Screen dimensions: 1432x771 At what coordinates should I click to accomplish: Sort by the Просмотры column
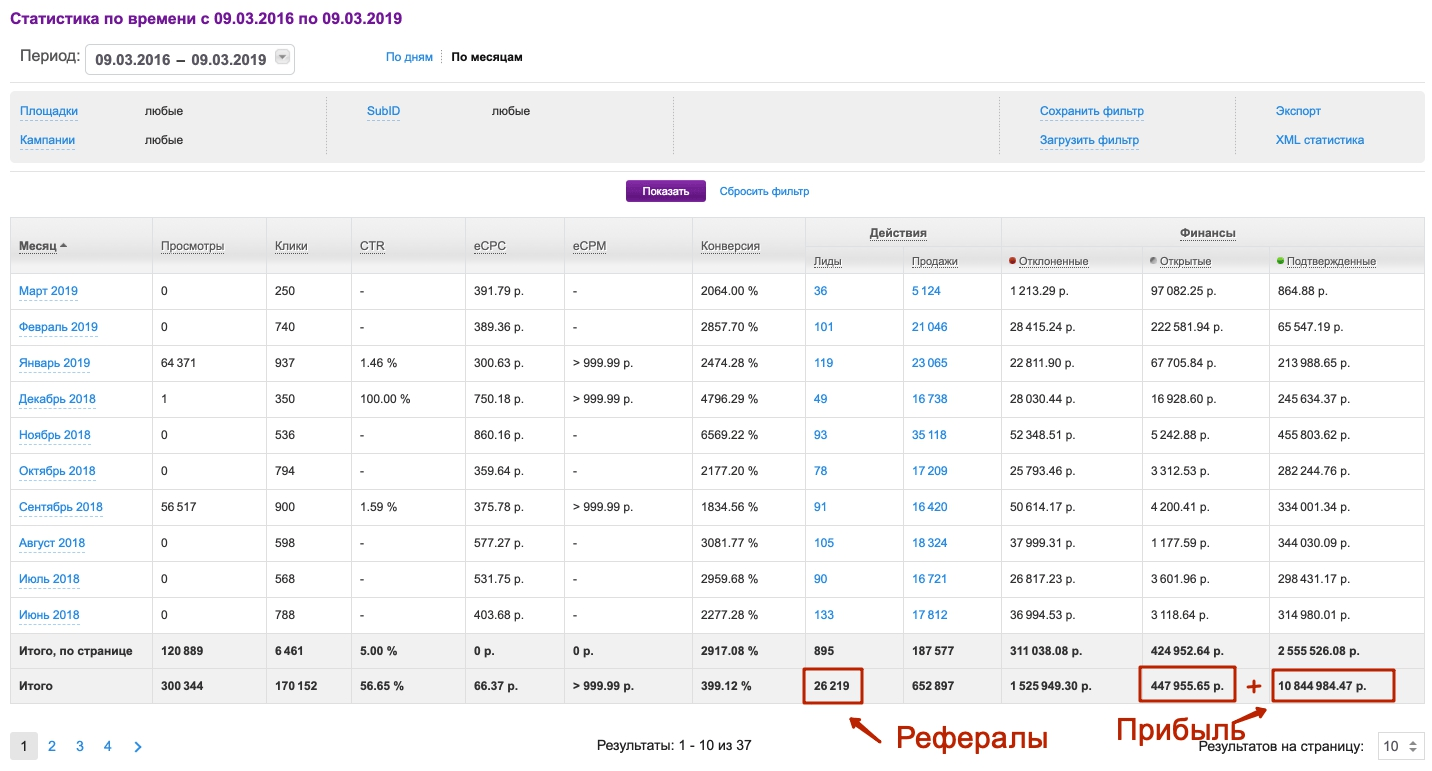(192, 246)
